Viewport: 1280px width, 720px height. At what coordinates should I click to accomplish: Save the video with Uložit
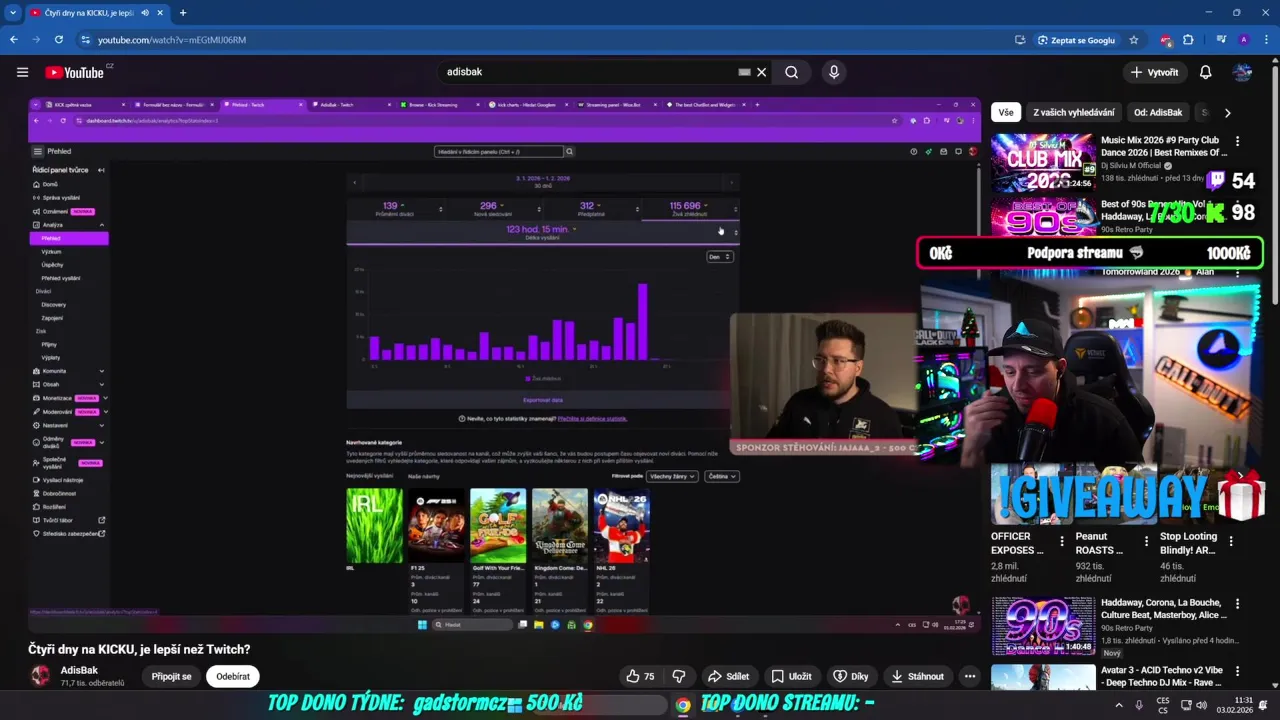click(x=791, y=676)
